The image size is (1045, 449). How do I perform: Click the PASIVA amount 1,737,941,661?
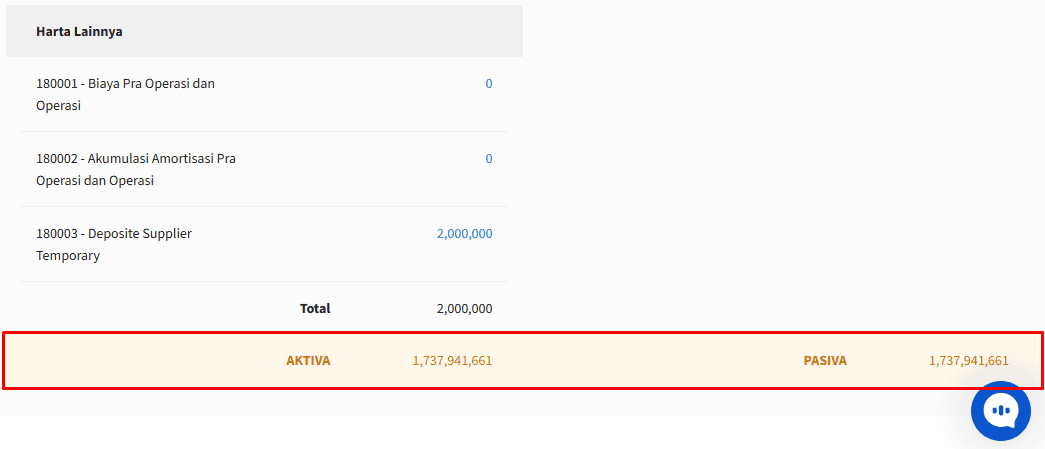tap(968, 360)
